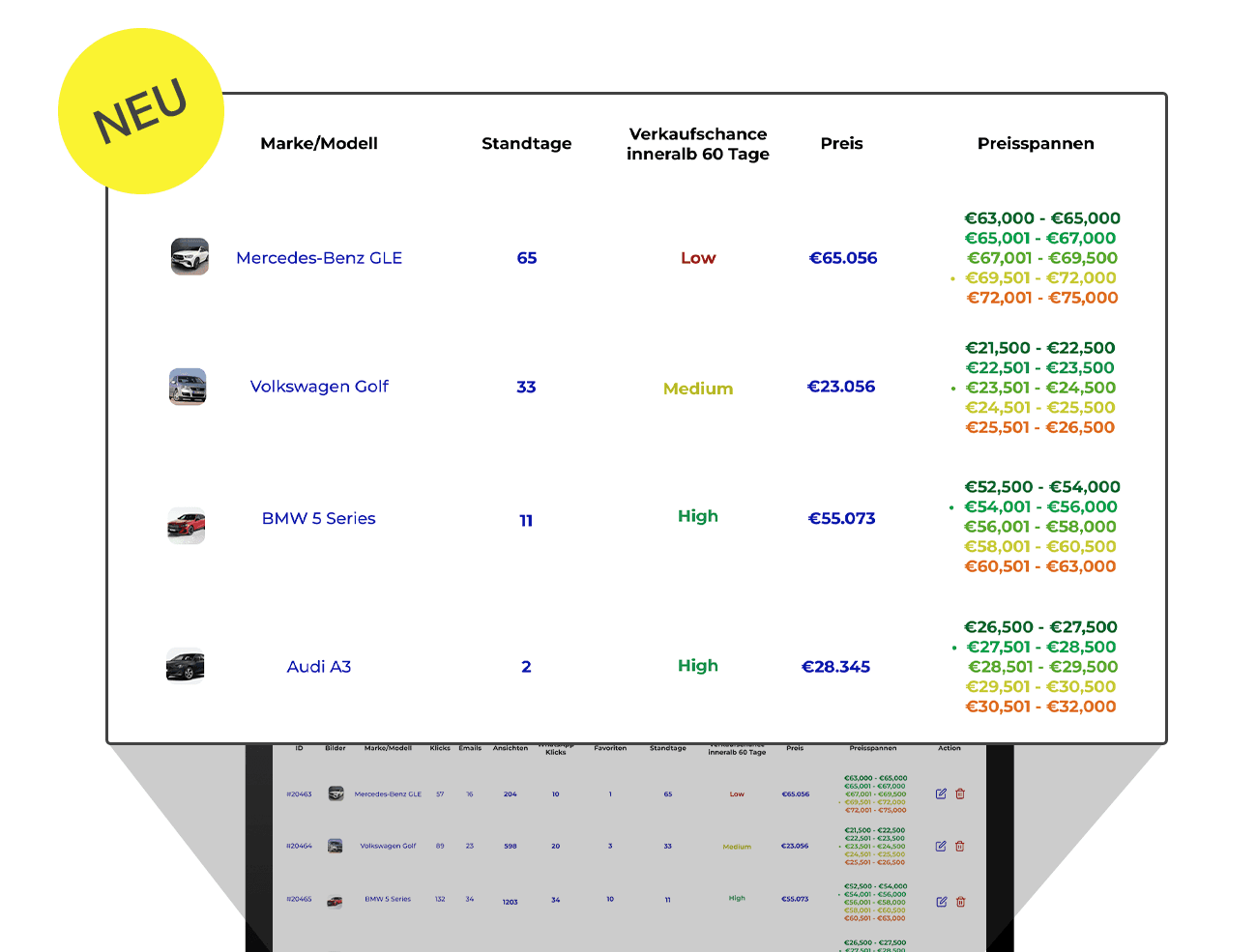The width and height of the screenshot is (1257, 952).
Task: Click edit icon for Volkswagen Golf row
Action: (941, 846)
